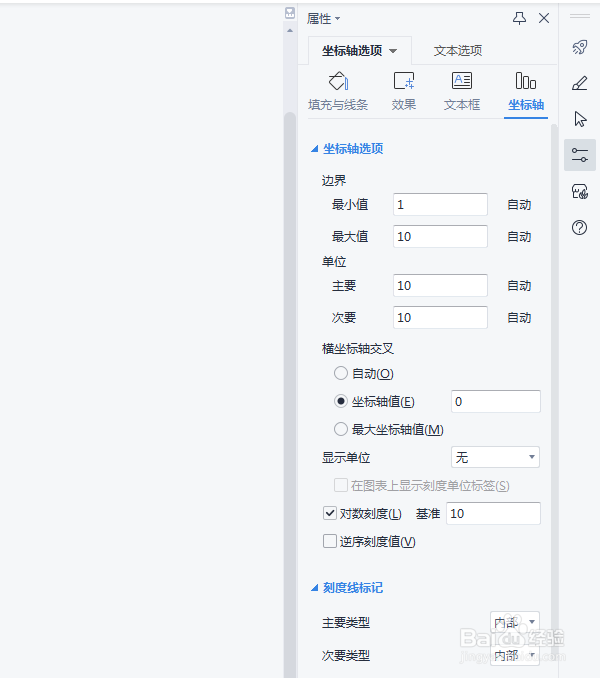Click the document vertical scrollbar thumb
Screen dimensions: 600x678
[290, 395]
